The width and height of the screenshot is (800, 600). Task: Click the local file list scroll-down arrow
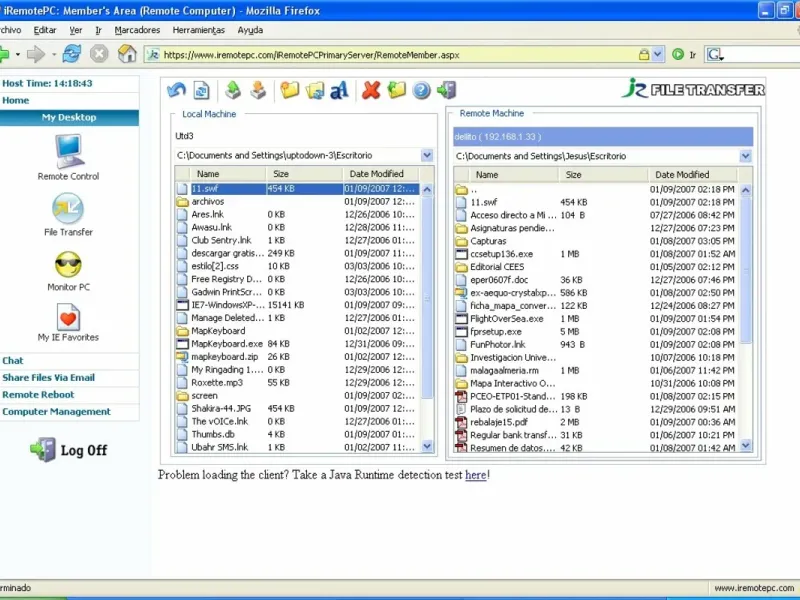point(427,446)
